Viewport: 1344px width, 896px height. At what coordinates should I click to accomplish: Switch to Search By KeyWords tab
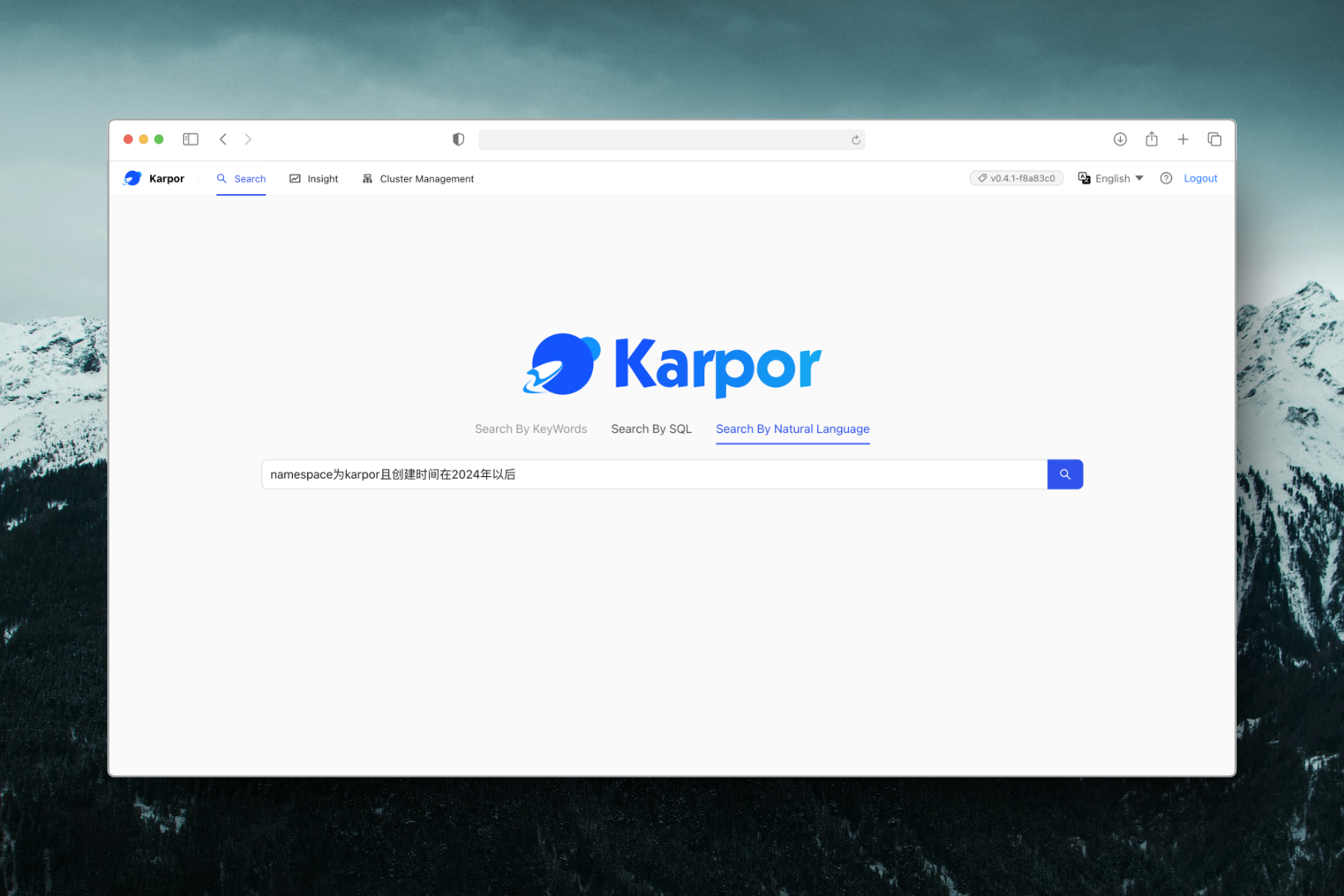pos(531,429)
